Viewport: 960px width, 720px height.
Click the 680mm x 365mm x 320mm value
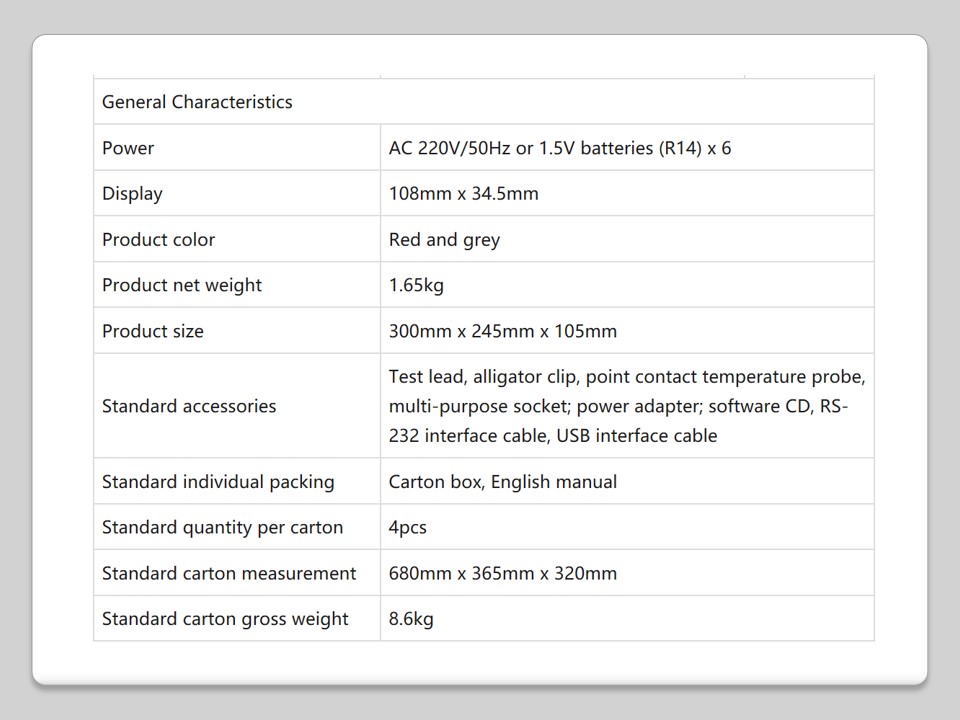(x=502, y=573)
